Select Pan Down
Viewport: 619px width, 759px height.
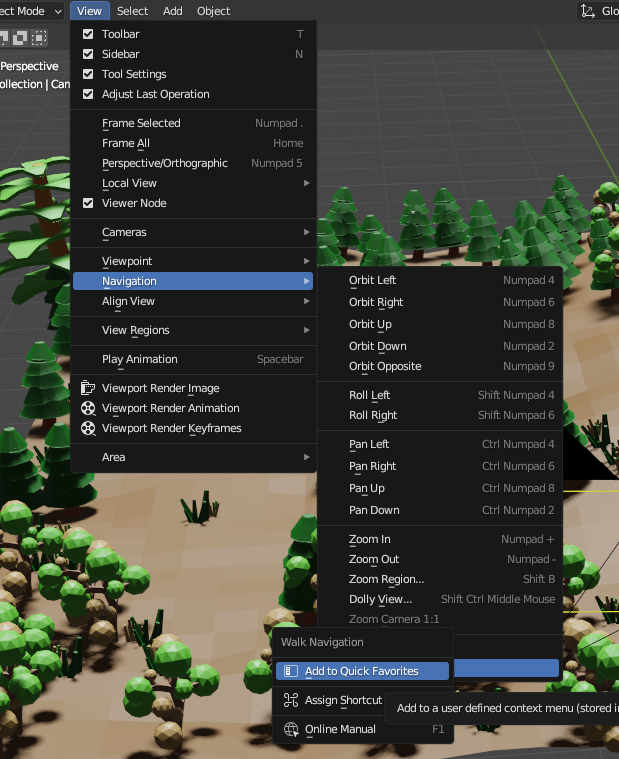[440, 510]
